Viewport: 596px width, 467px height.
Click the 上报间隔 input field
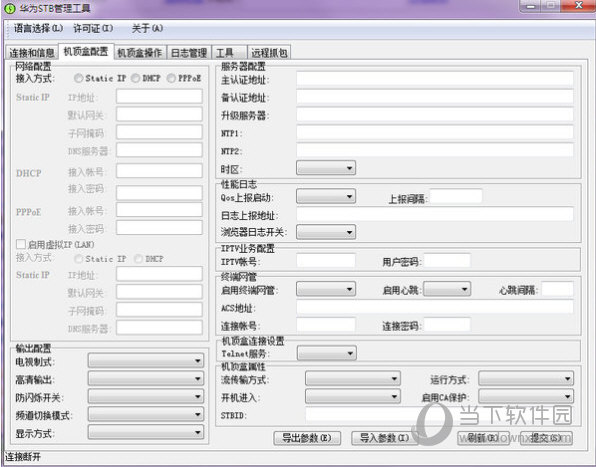coord(456,196)
